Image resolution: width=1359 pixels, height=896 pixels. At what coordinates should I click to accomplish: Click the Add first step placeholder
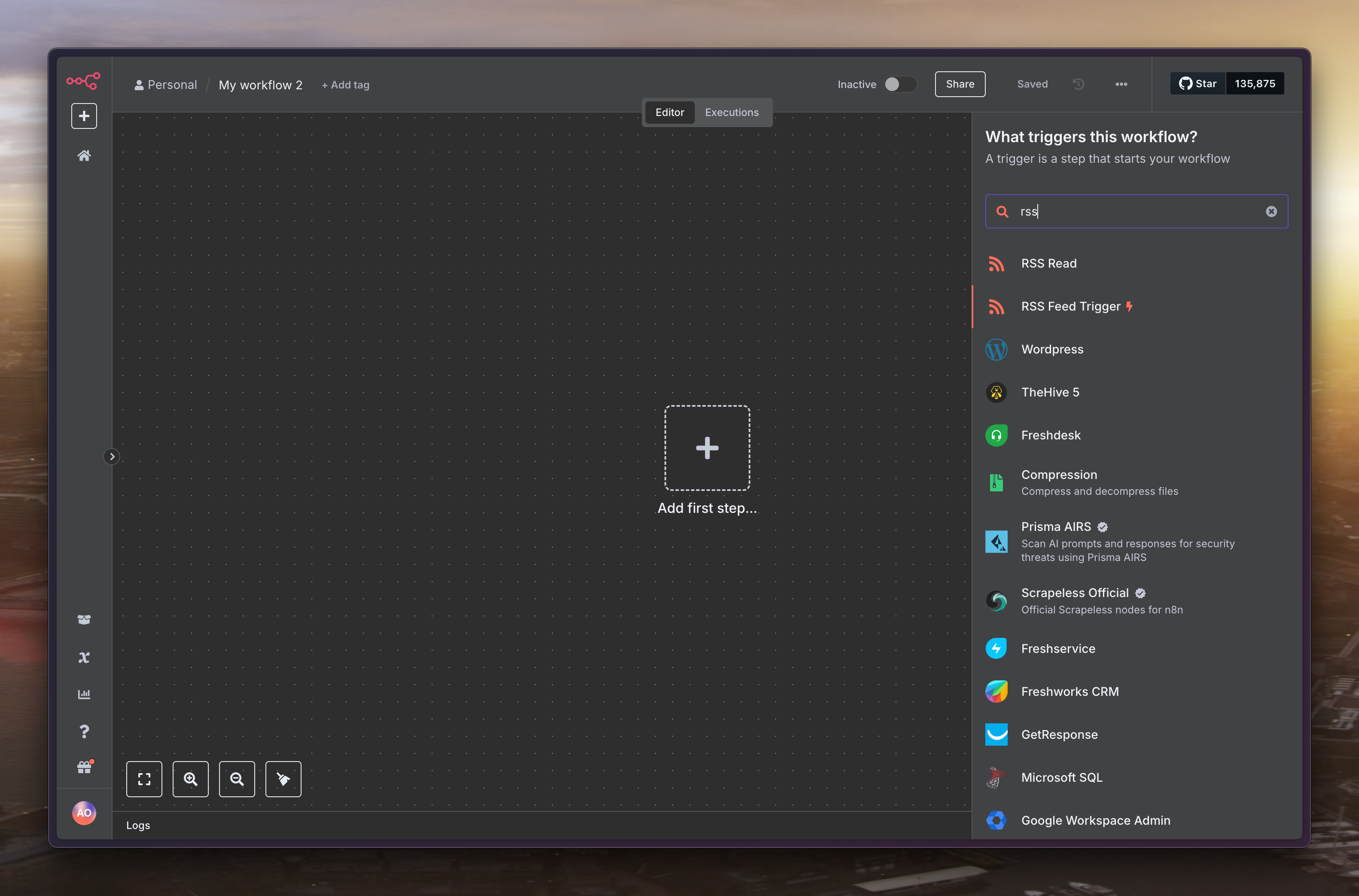pos(707,448)
